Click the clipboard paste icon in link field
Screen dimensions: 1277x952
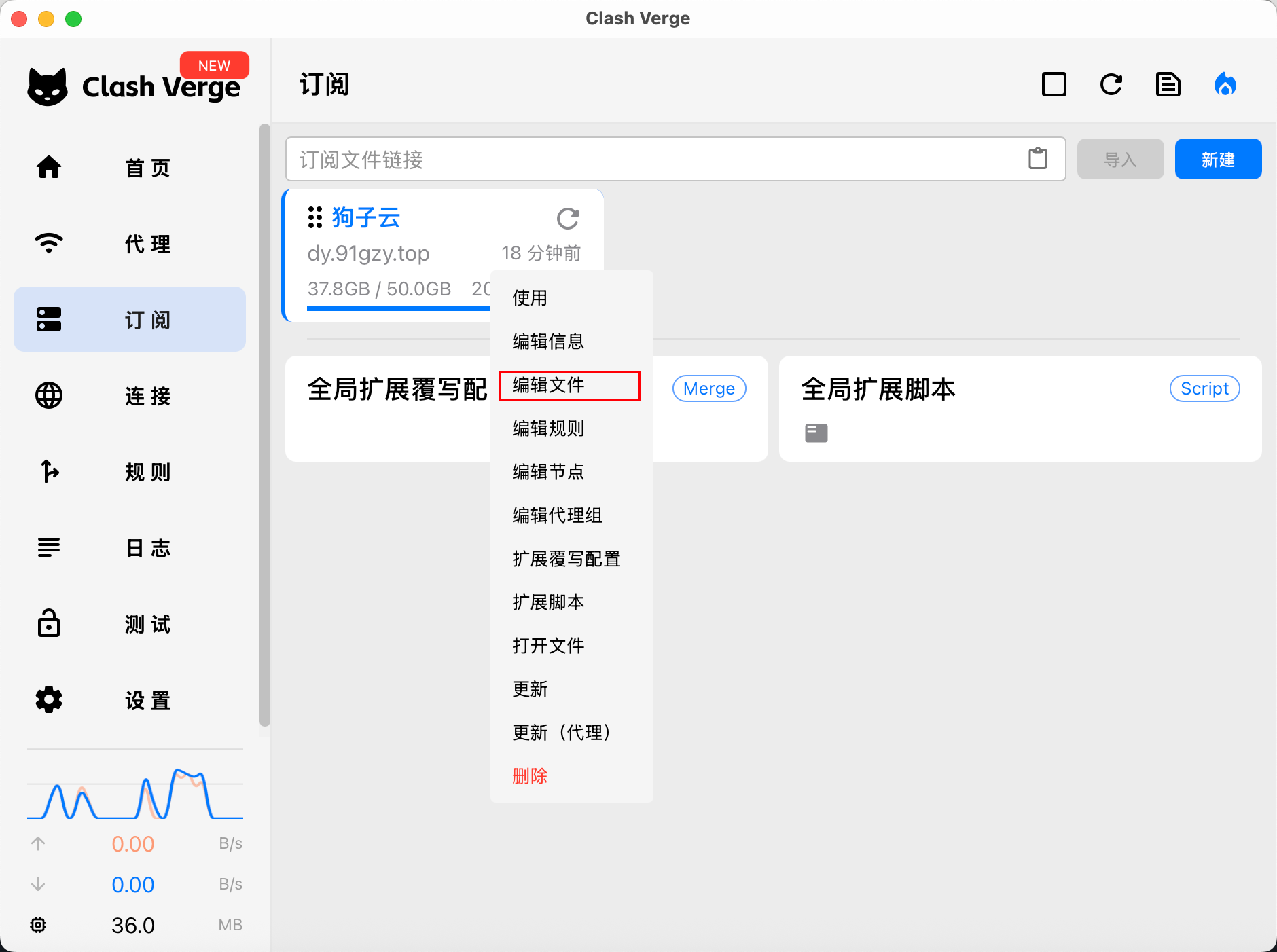tap(1037, 159)
